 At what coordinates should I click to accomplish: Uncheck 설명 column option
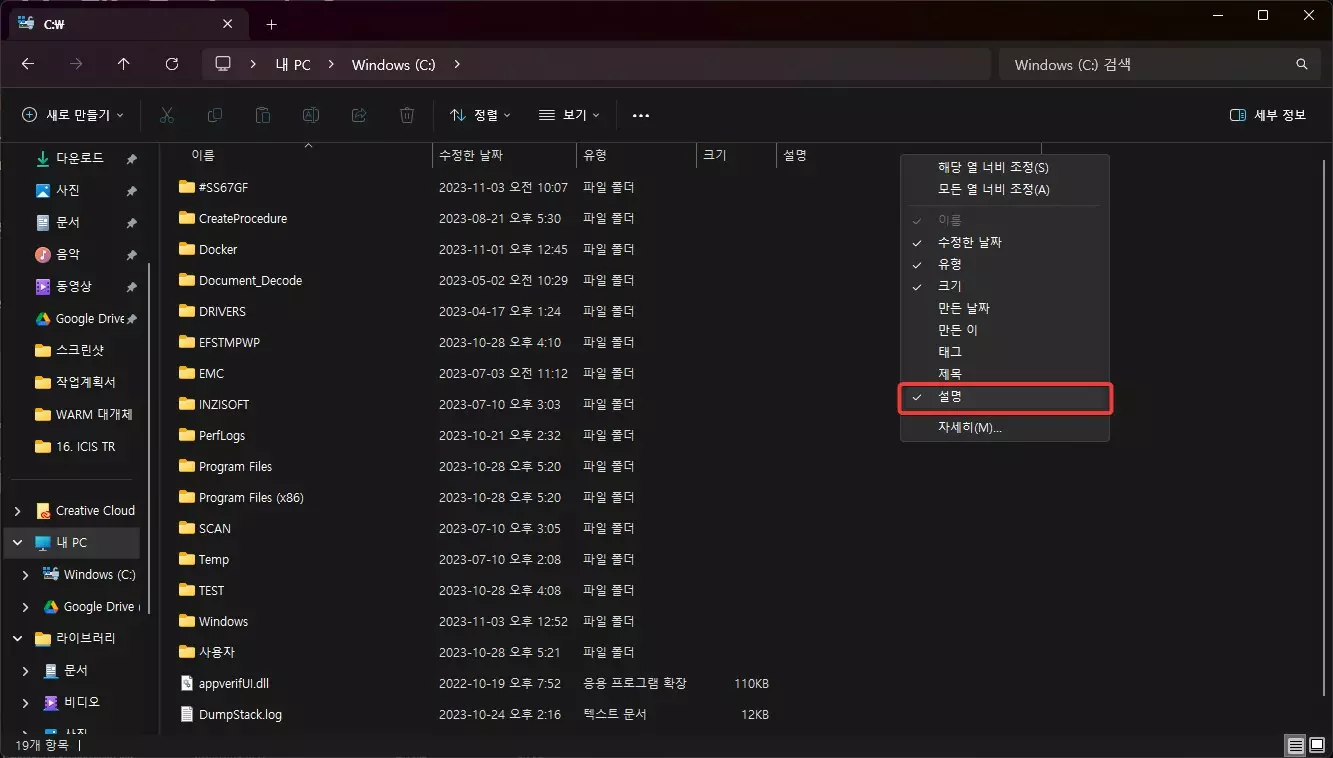pos(1004,397)
